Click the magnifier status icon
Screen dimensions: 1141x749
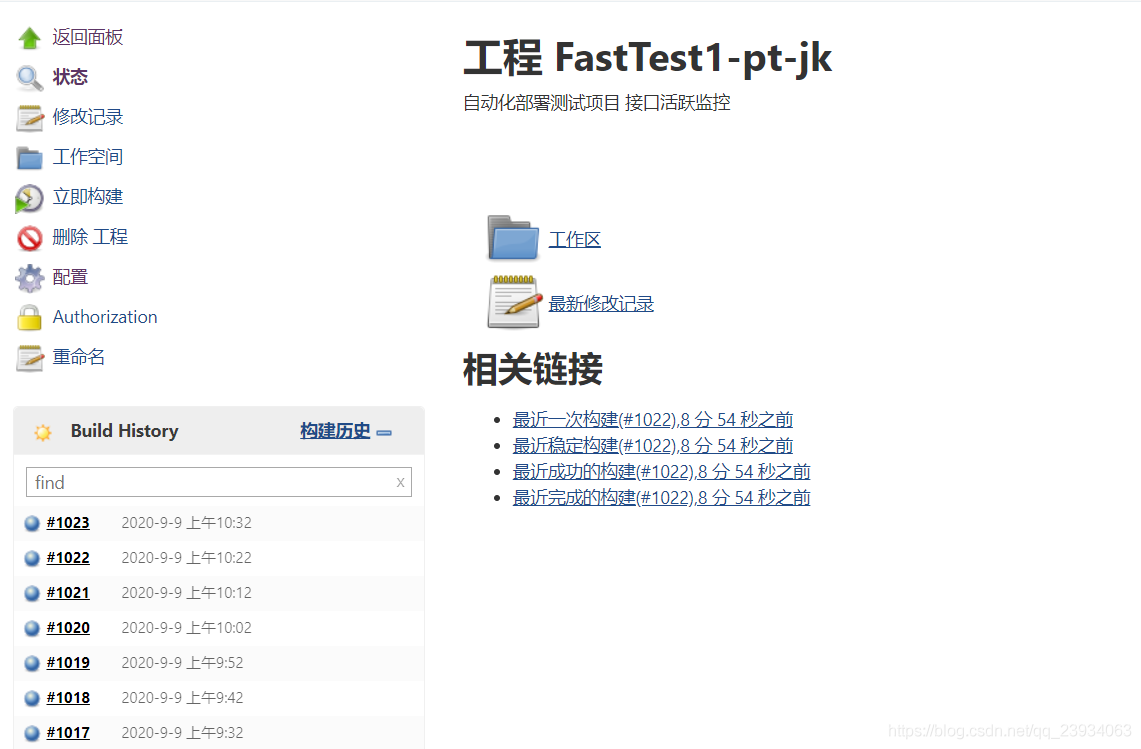(x=30, y=78)
